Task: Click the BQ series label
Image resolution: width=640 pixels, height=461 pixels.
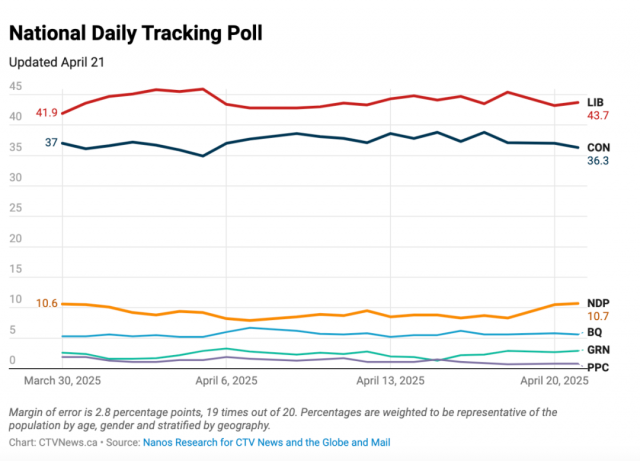Action: (x=595, y=332)
